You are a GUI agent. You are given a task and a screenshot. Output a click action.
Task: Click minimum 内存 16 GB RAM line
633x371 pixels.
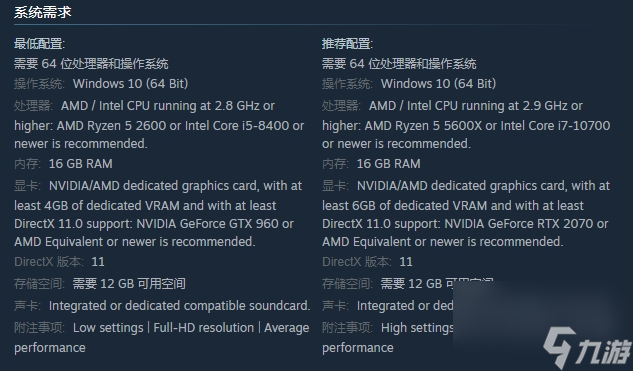(63, 163)
